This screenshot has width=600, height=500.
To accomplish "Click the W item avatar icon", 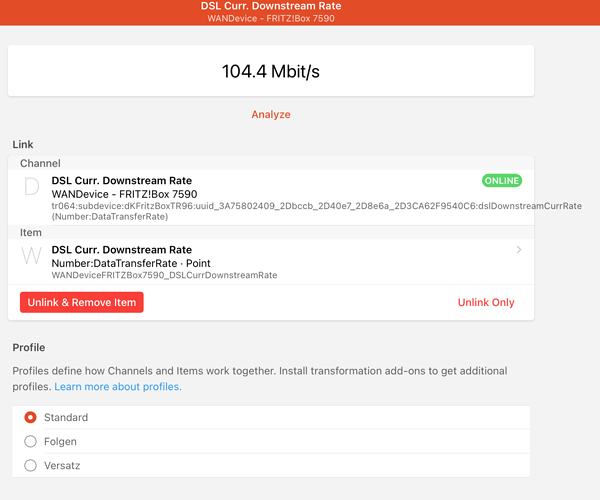I will 31,256.
